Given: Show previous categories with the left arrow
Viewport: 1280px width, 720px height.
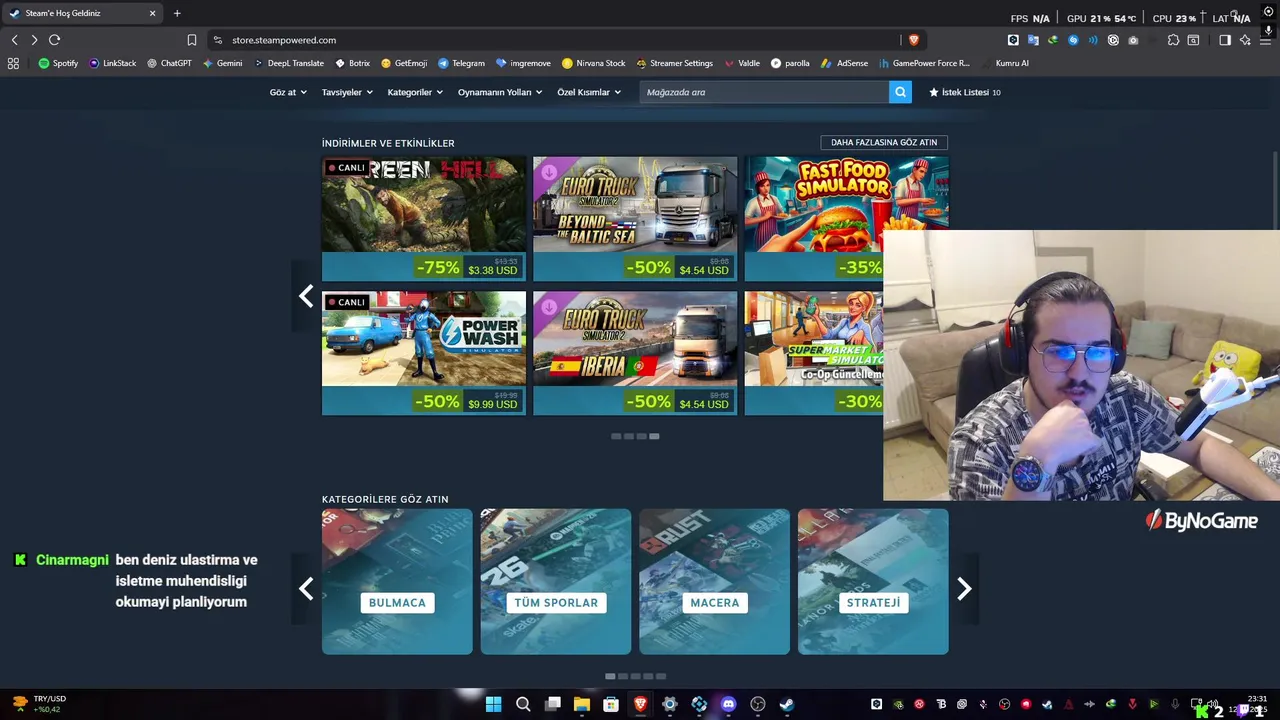Looking at the screenshot, I should click(306, 589).
